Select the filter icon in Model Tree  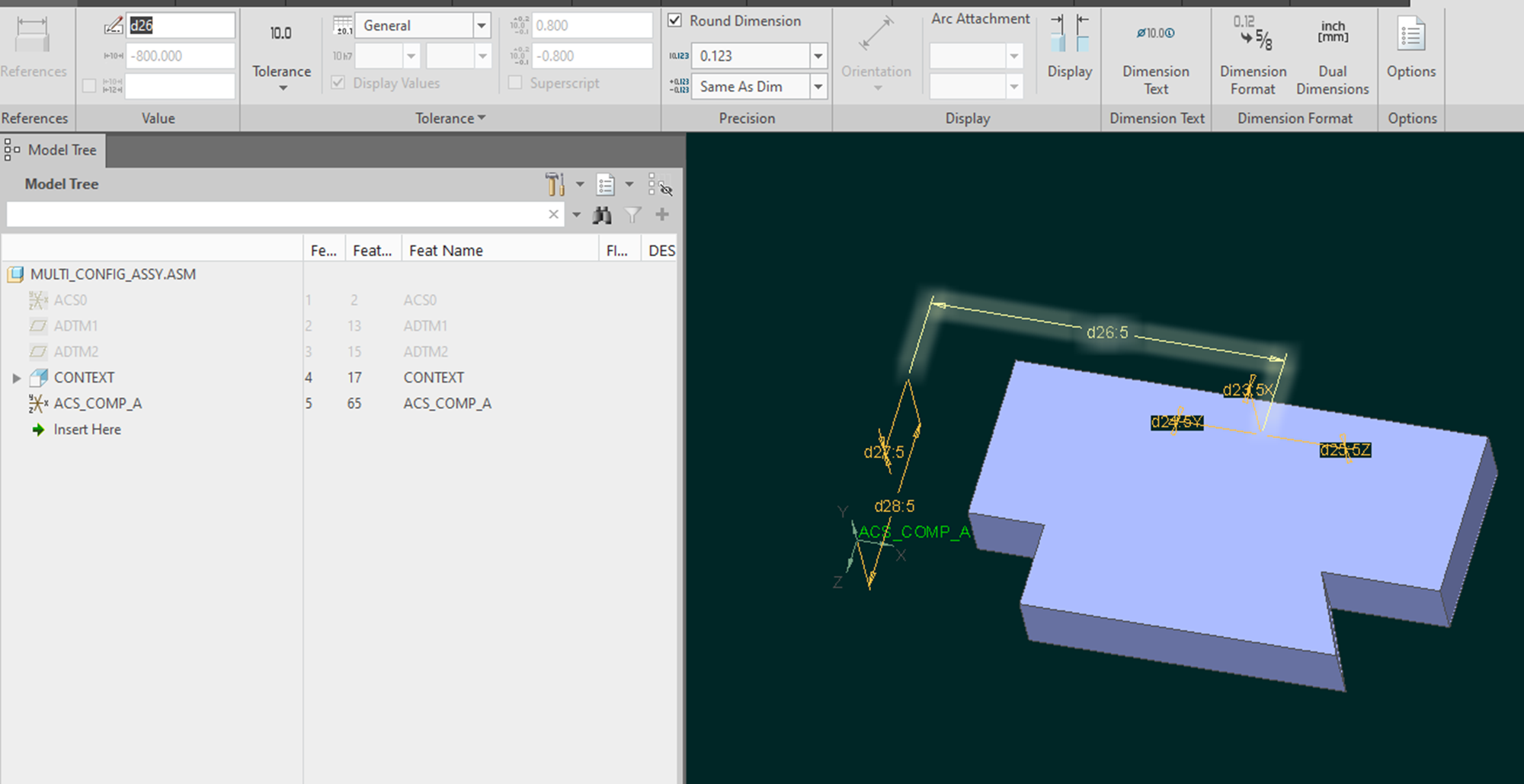(x=632, y=214)
